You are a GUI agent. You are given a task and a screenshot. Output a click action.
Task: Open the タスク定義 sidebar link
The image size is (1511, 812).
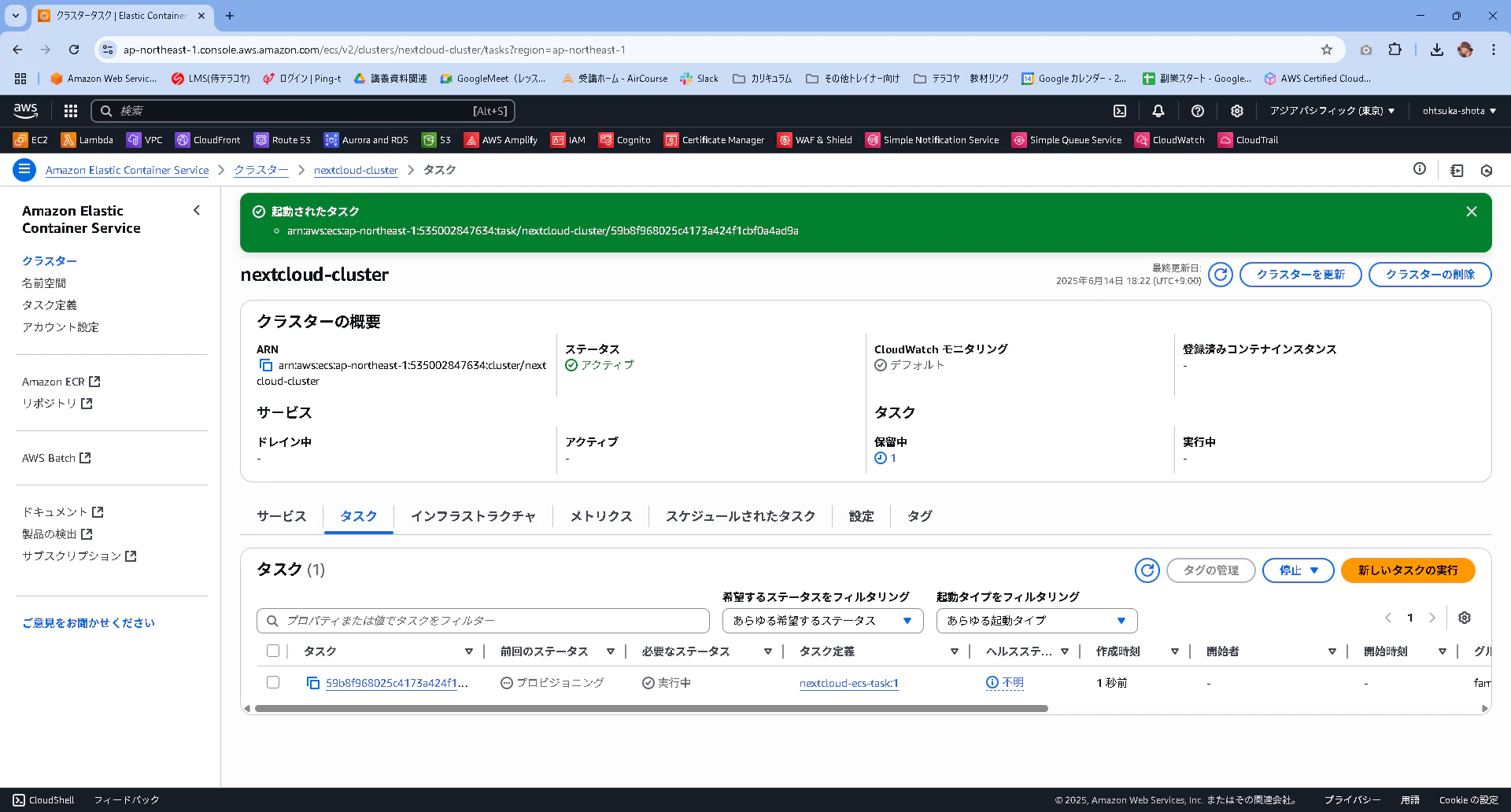coord(50,305)
